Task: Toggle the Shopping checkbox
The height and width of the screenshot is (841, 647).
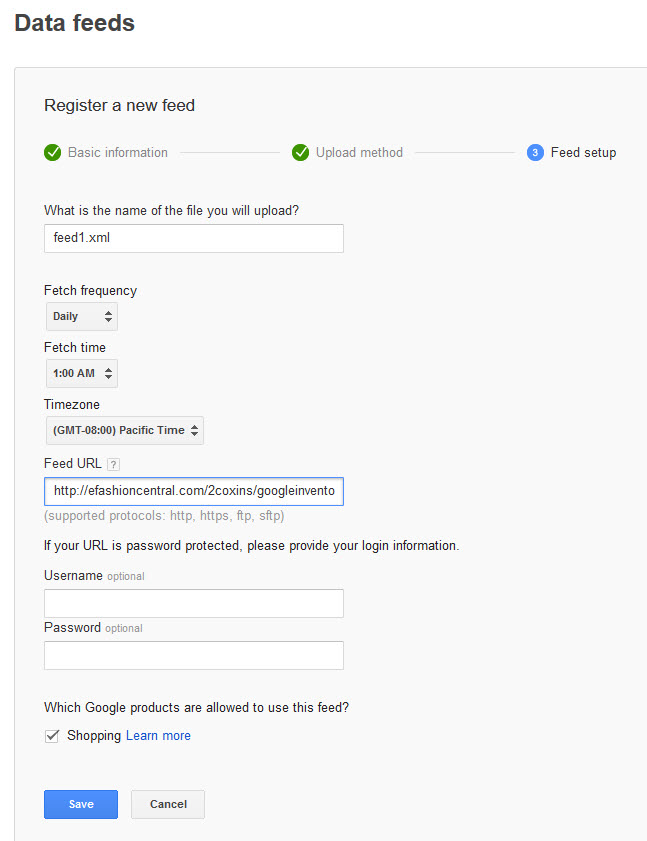Action: point(52,736)
